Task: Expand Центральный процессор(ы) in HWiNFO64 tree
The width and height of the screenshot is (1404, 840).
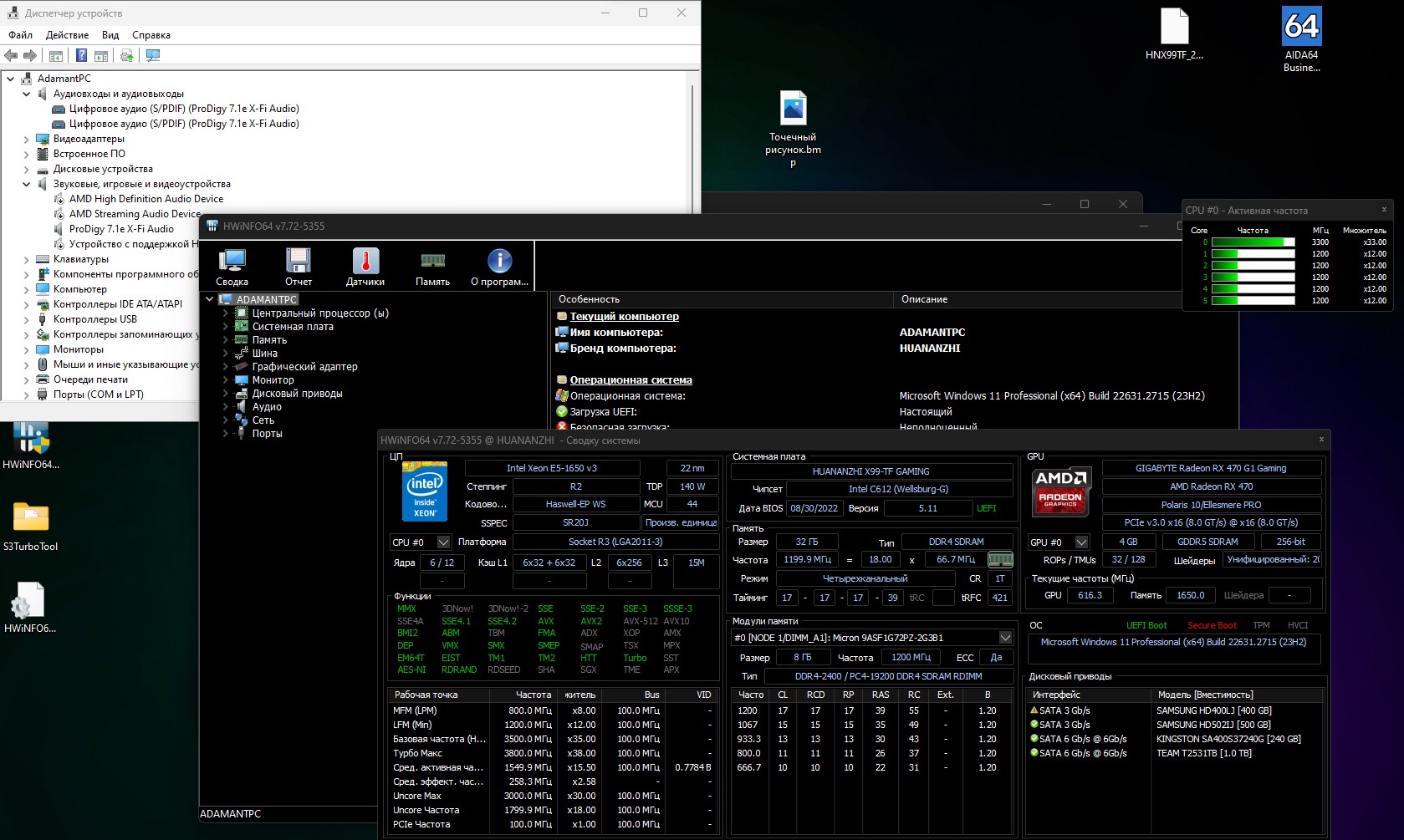Action: pos(225,313)
